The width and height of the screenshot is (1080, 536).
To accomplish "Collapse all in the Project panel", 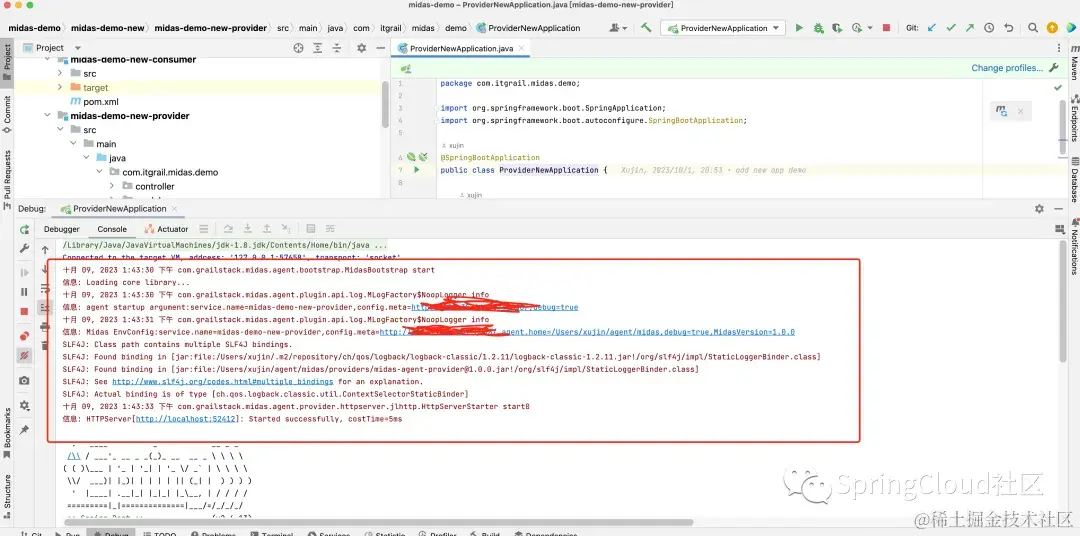I will click(337, 48).
